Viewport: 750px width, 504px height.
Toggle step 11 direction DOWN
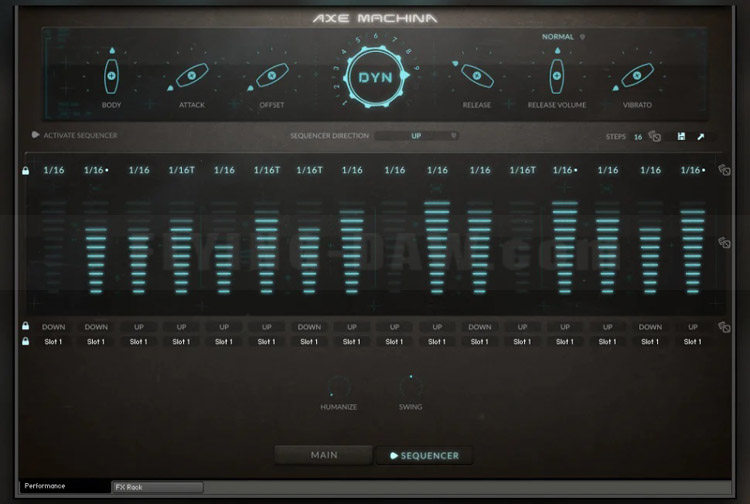coord(480,327)
